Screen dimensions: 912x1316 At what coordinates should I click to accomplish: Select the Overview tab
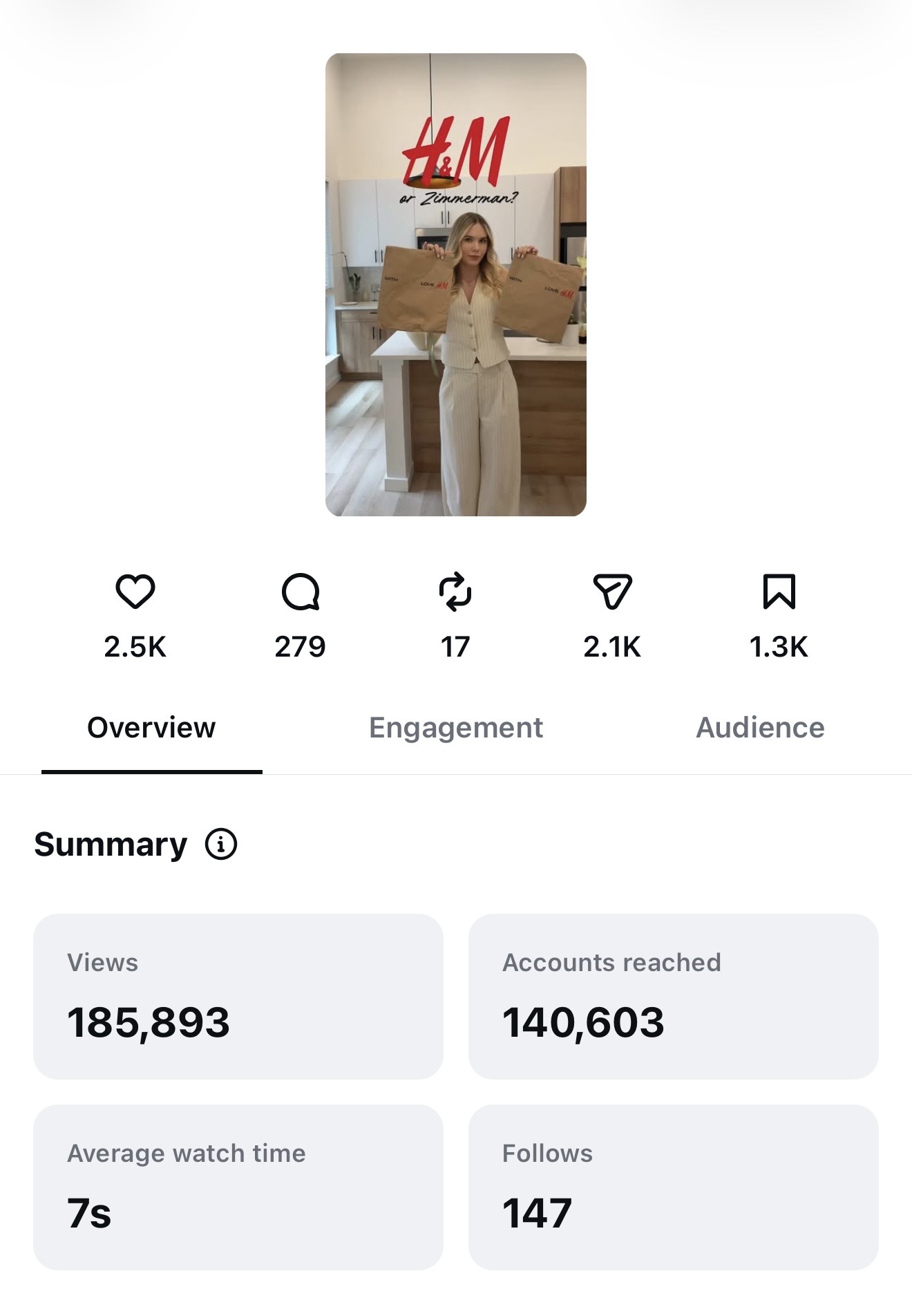click(x=151, y=728)
